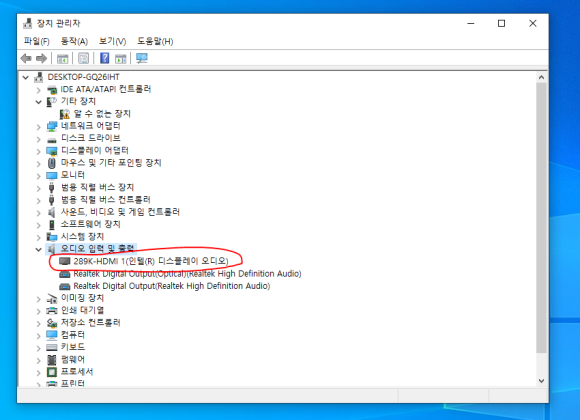Click the 디스크 드라이브 icon
This screenshot has height=420, width=580.
point(52,140)
